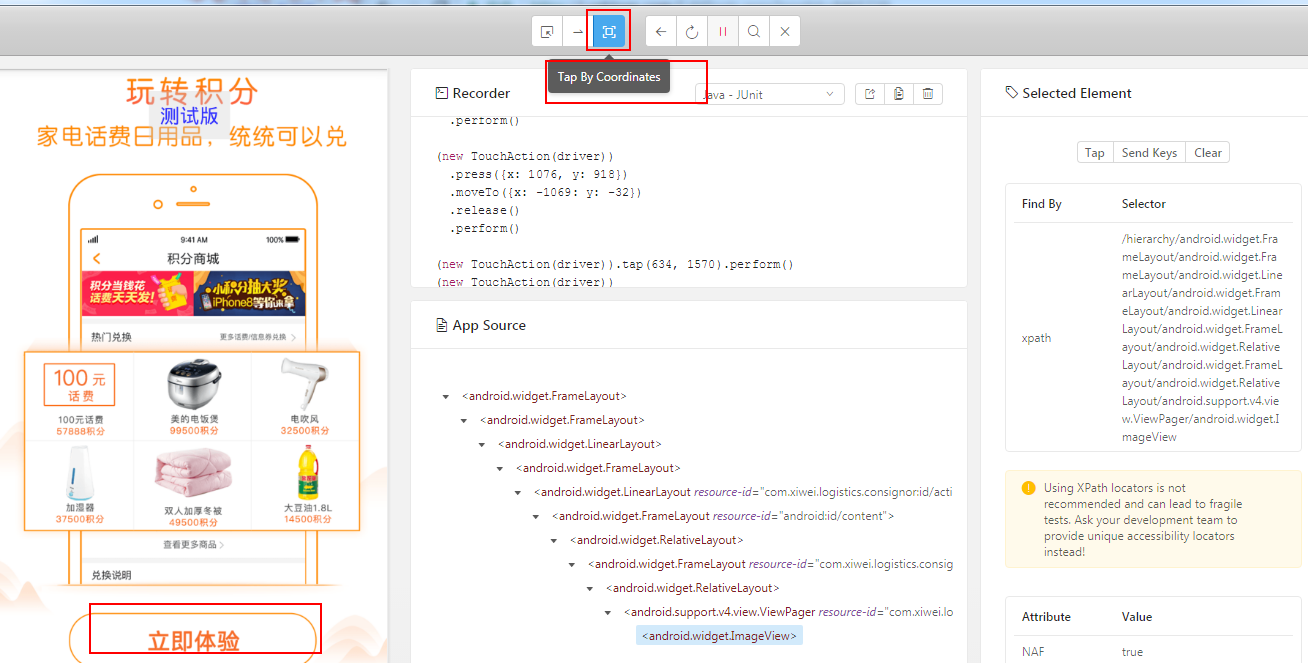Viewport: 1308px width, 663px height.
Task: Select FrameLayout row with com.xiwei.logistics.consig id
Action: tap(770, 564)
